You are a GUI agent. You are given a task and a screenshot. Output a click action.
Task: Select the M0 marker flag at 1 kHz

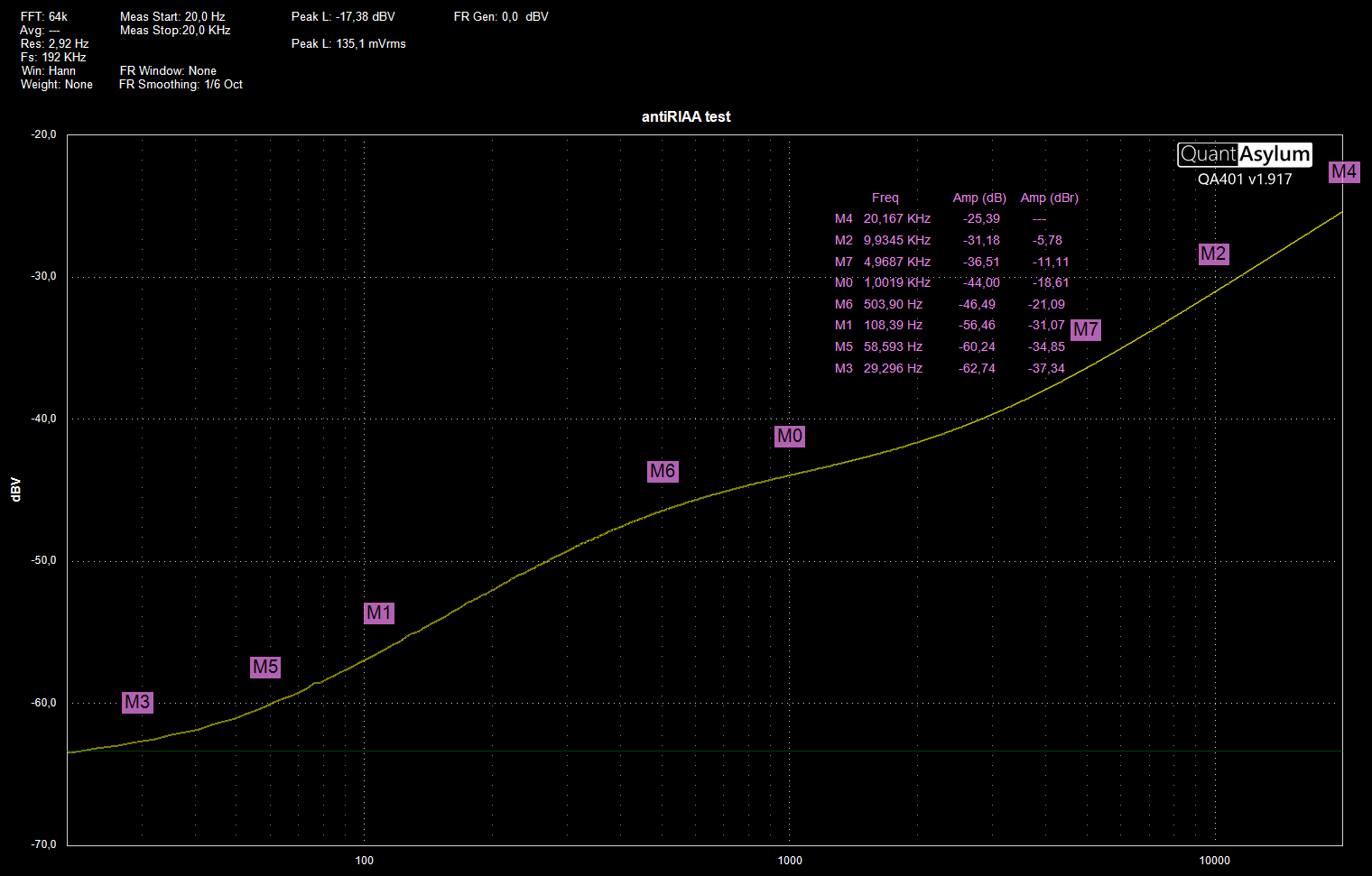[789, 436]
